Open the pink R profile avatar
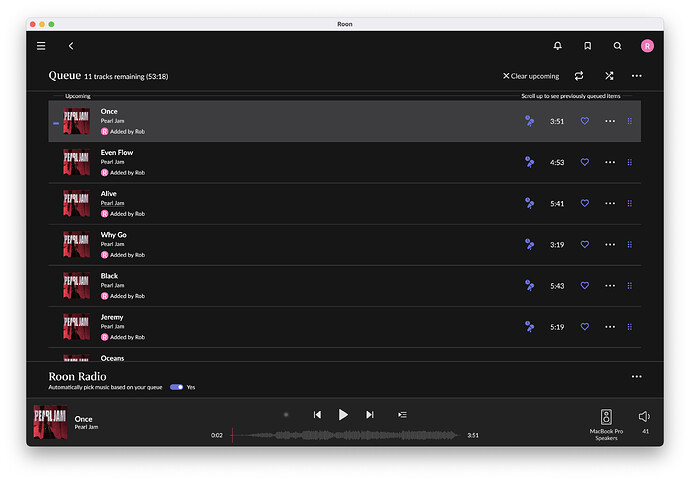Viewport: 690px width, 480px height. coord(647,46)
